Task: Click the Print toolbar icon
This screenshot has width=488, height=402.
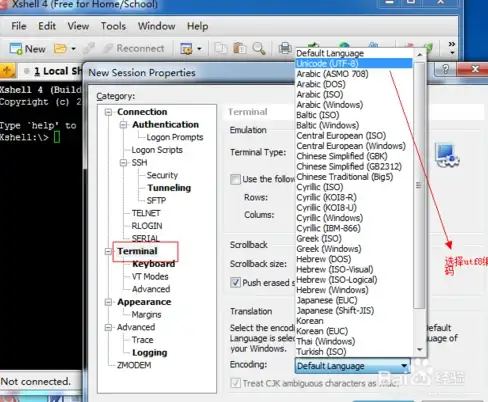Action: 285,49
